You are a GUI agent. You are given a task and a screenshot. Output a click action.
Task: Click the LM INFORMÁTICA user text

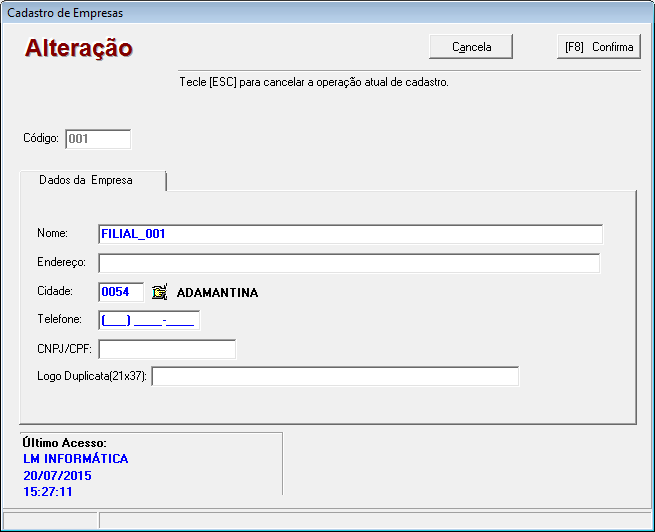tap(75, 459)
